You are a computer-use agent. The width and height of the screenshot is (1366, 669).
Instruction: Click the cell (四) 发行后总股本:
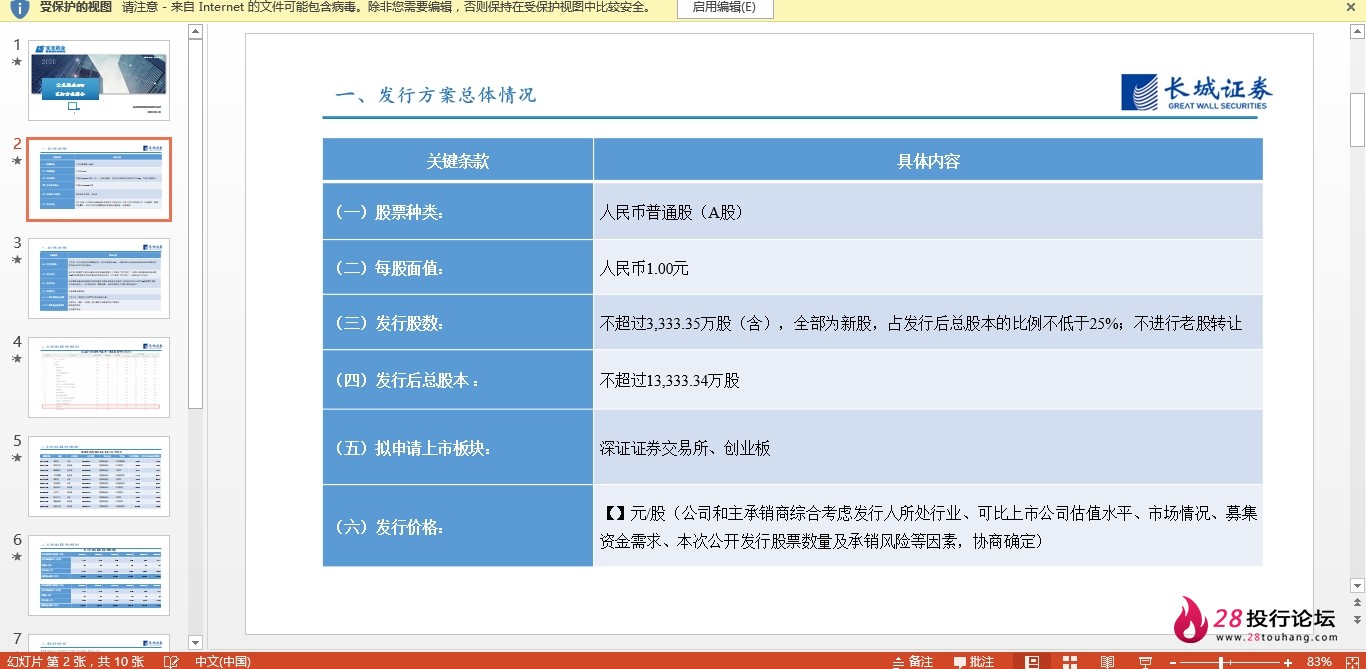(458, 380)
